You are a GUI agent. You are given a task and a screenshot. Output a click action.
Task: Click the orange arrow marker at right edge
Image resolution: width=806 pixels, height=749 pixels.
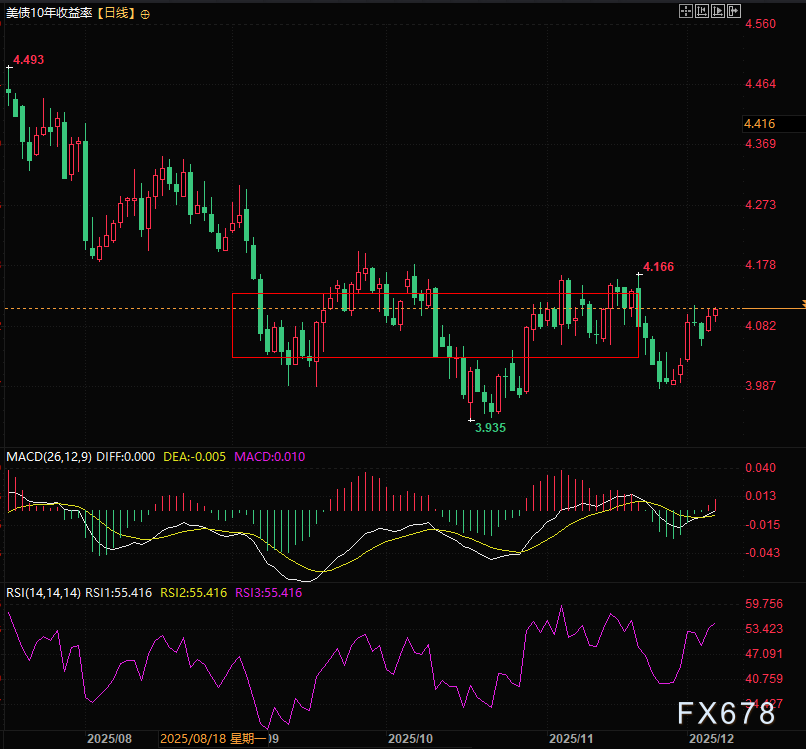[801, 303]
